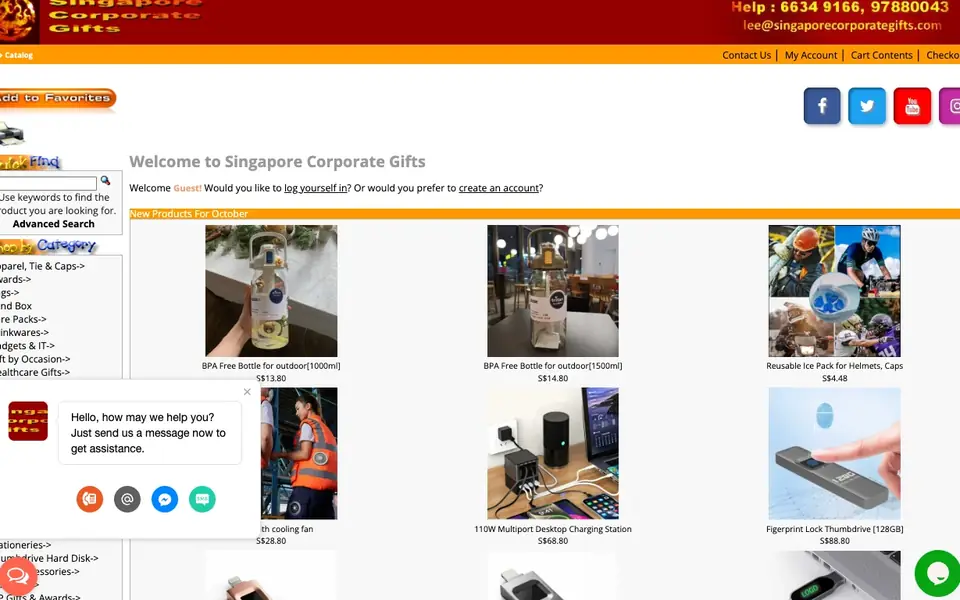
Task: Click BPA Free Bottle for outdoor[1500ml] title
Action: [553, 366]
